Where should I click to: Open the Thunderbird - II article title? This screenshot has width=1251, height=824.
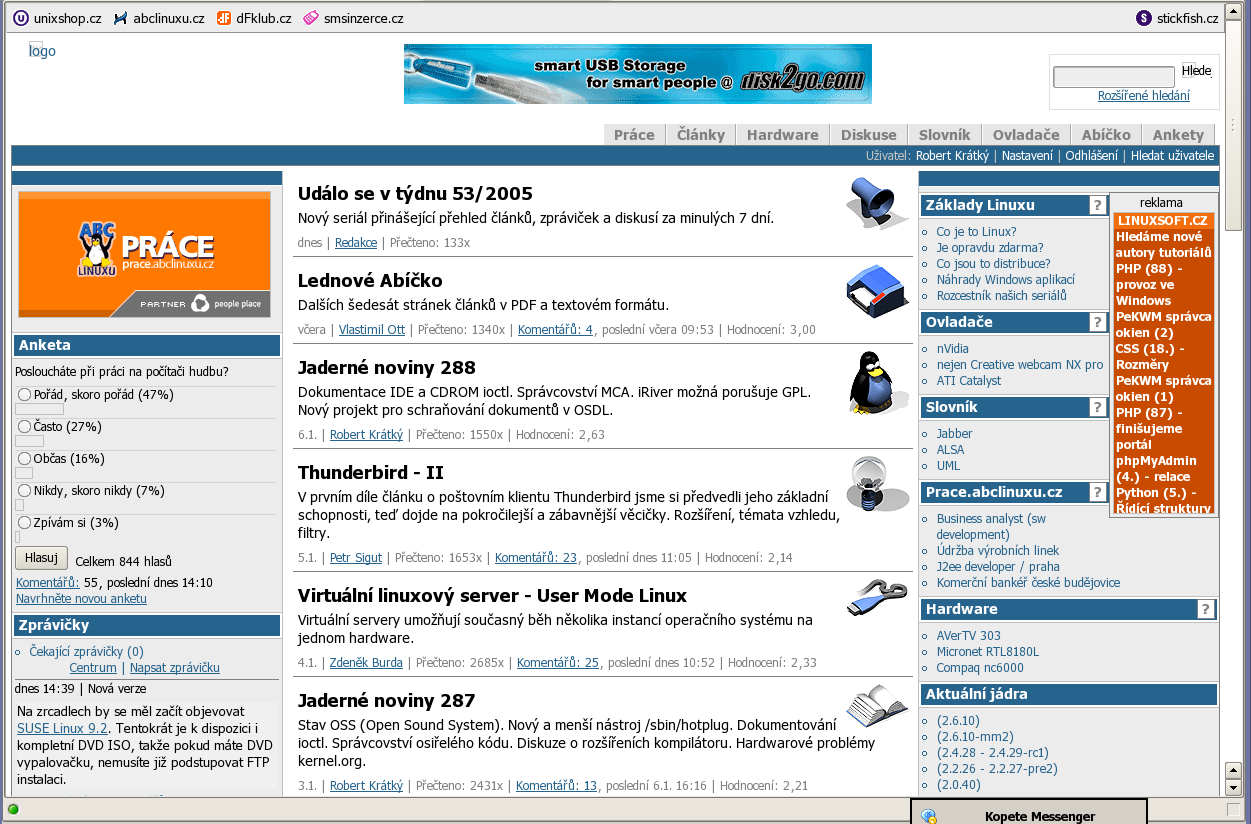tap(371, 473)
